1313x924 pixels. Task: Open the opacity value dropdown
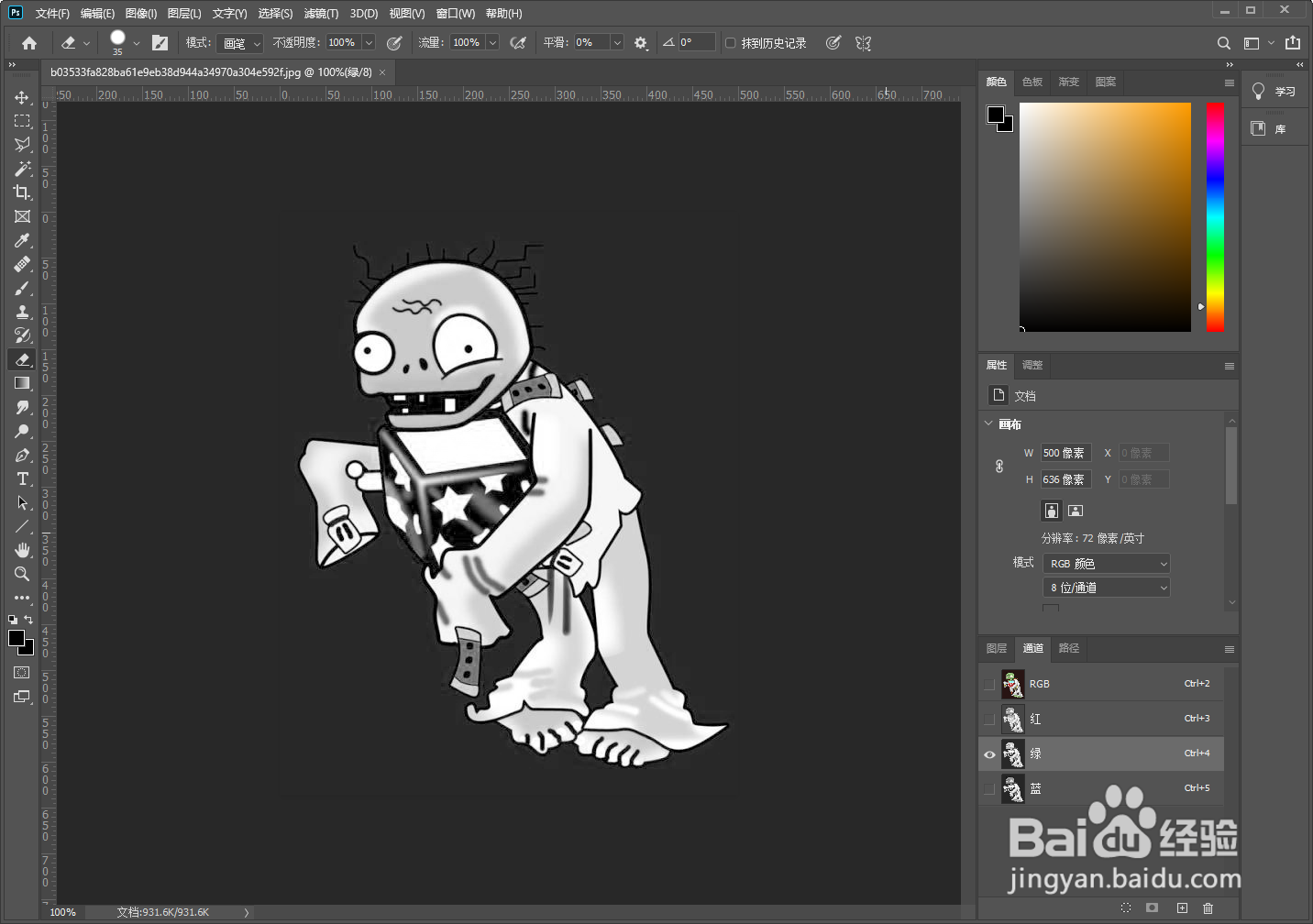[369, 43]
